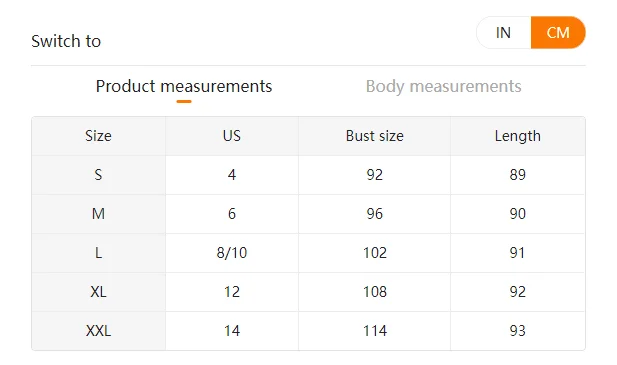The image size is (617, 365).
Task: Click the length 93 cell
Action: click(518, 330)
